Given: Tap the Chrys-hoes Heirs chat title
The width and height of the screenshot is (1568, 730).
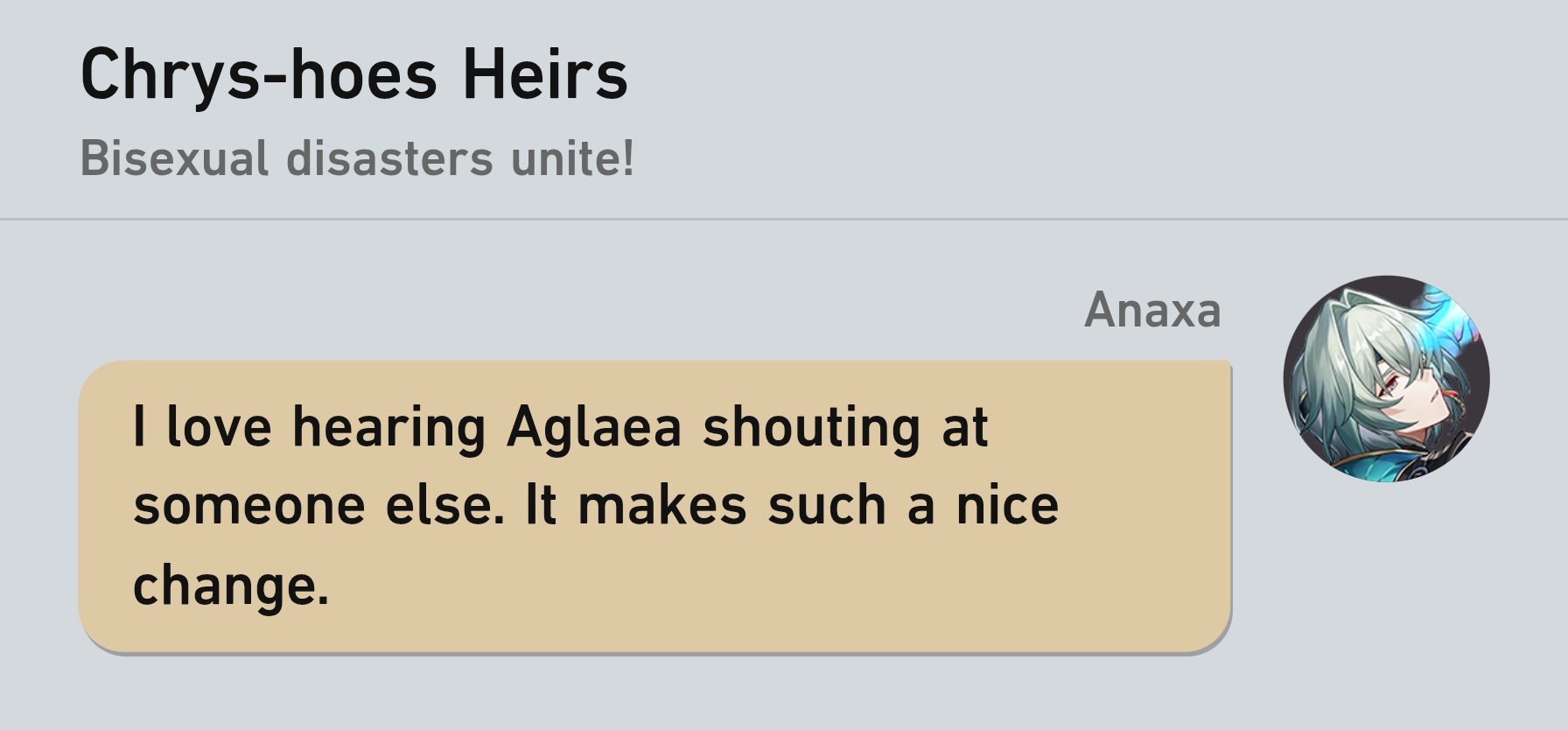Looking at the screenshot, I should pyautogui.click(x=353, y=75).
